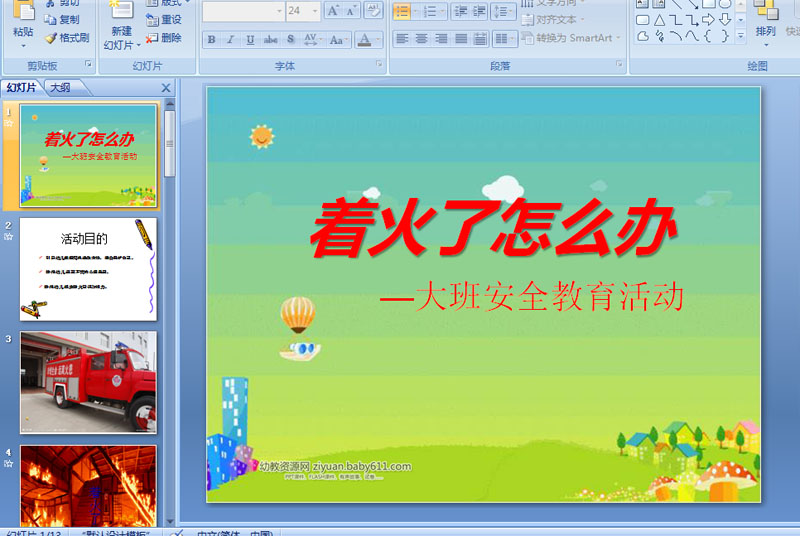The height and width of the screenshot is (536, 800).
Task: Click scroll-down arrow of slide pane
Action: pyautogui.click(x=170, y=522)
